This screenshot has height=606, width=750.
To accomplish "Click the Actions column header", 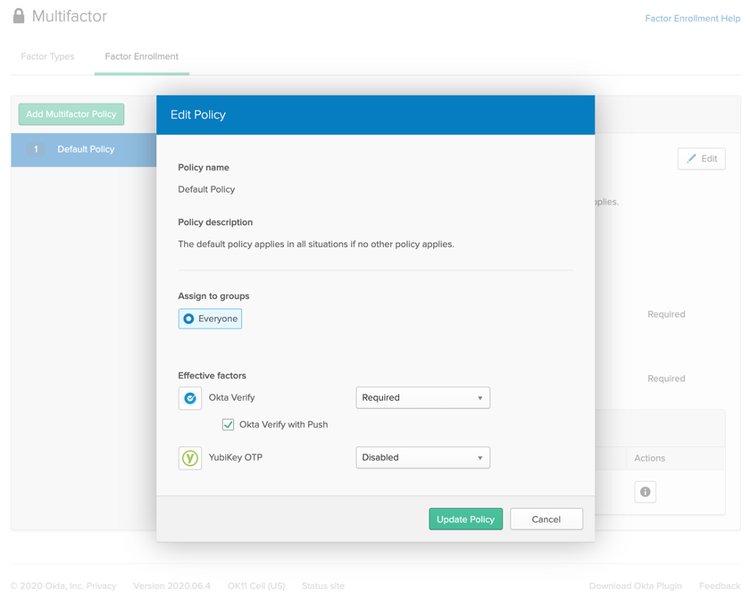I will [x=649, y=458].
